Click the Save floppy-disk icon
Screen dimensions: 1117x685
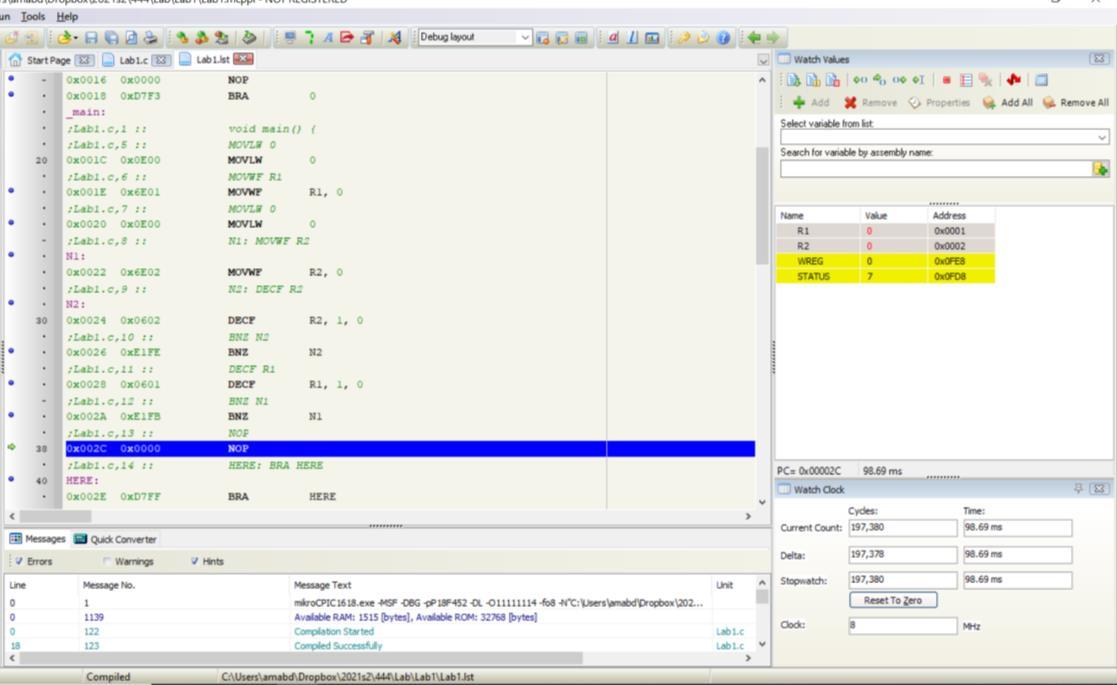[91, 38]
